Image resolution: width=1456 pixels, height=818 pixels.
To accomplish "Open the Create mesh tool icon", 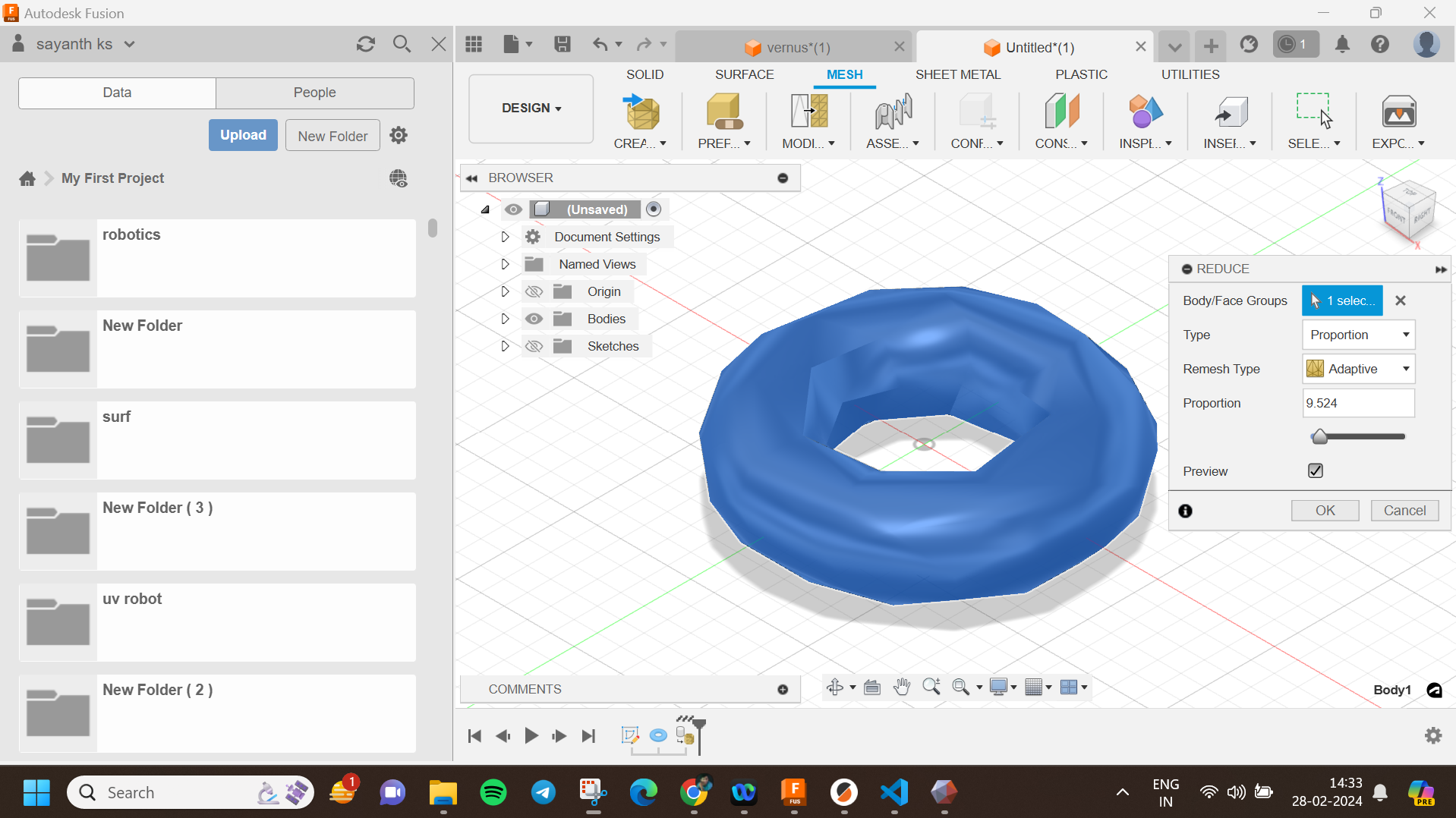I will pos(641,112).
